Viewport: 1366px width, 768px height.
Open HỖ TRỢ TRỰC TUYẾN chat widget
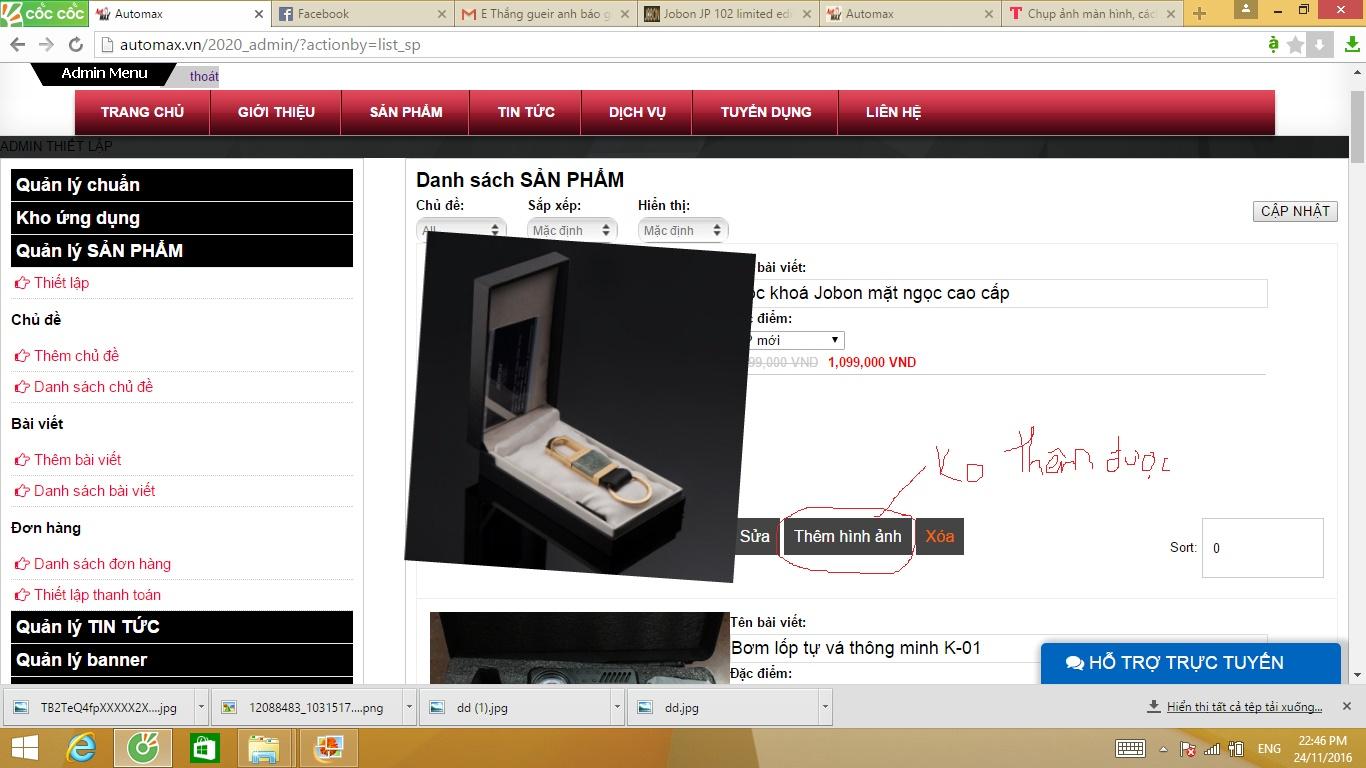coord(1190,663)
